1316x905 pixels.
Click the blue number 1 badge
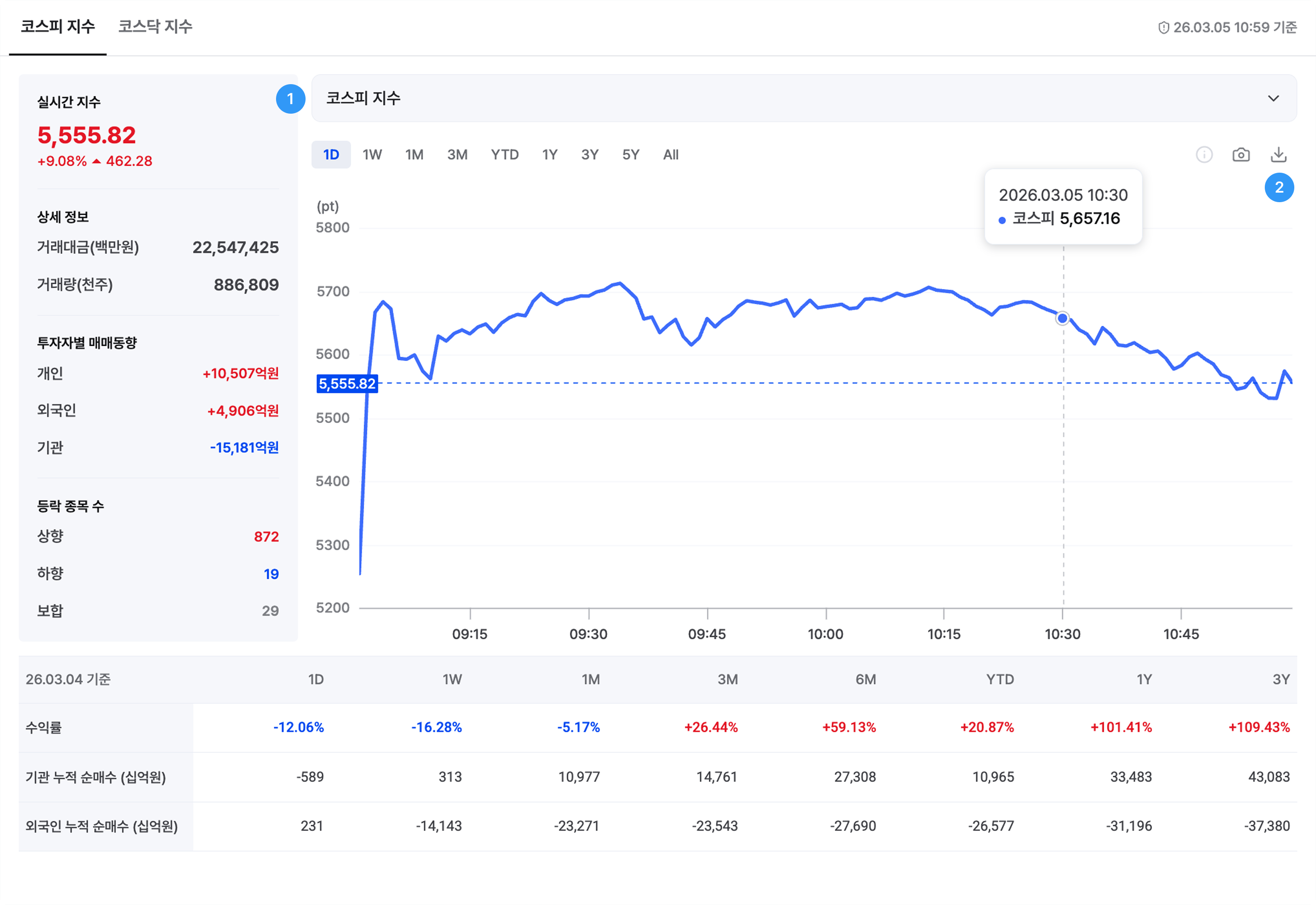[x=290, y=99]
